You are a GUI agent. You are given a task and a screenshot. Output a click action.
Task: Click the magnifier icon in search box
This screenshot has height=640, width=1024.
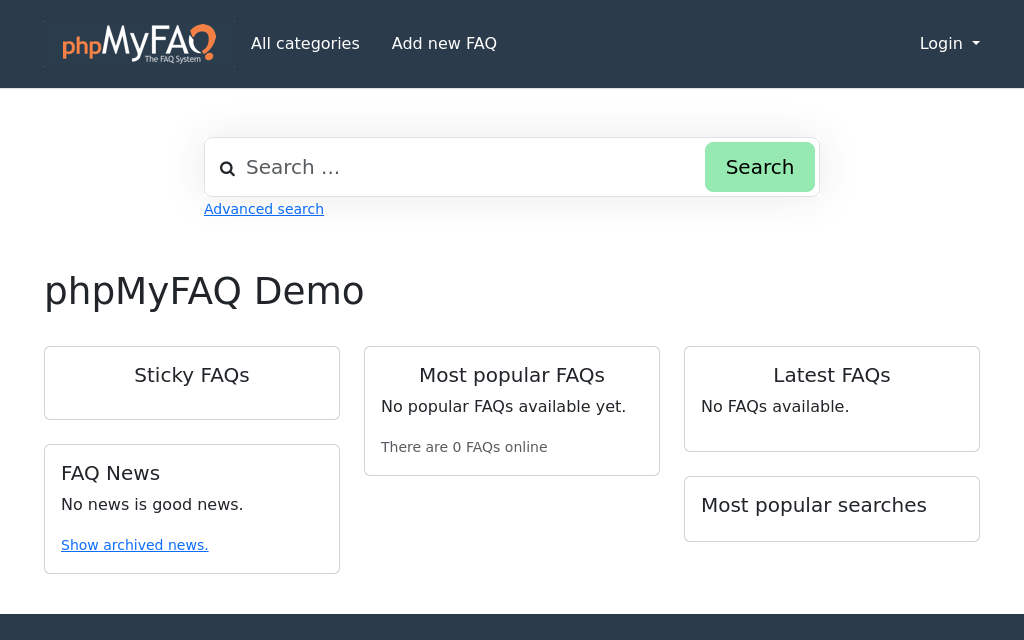click(x=227, y=168)
